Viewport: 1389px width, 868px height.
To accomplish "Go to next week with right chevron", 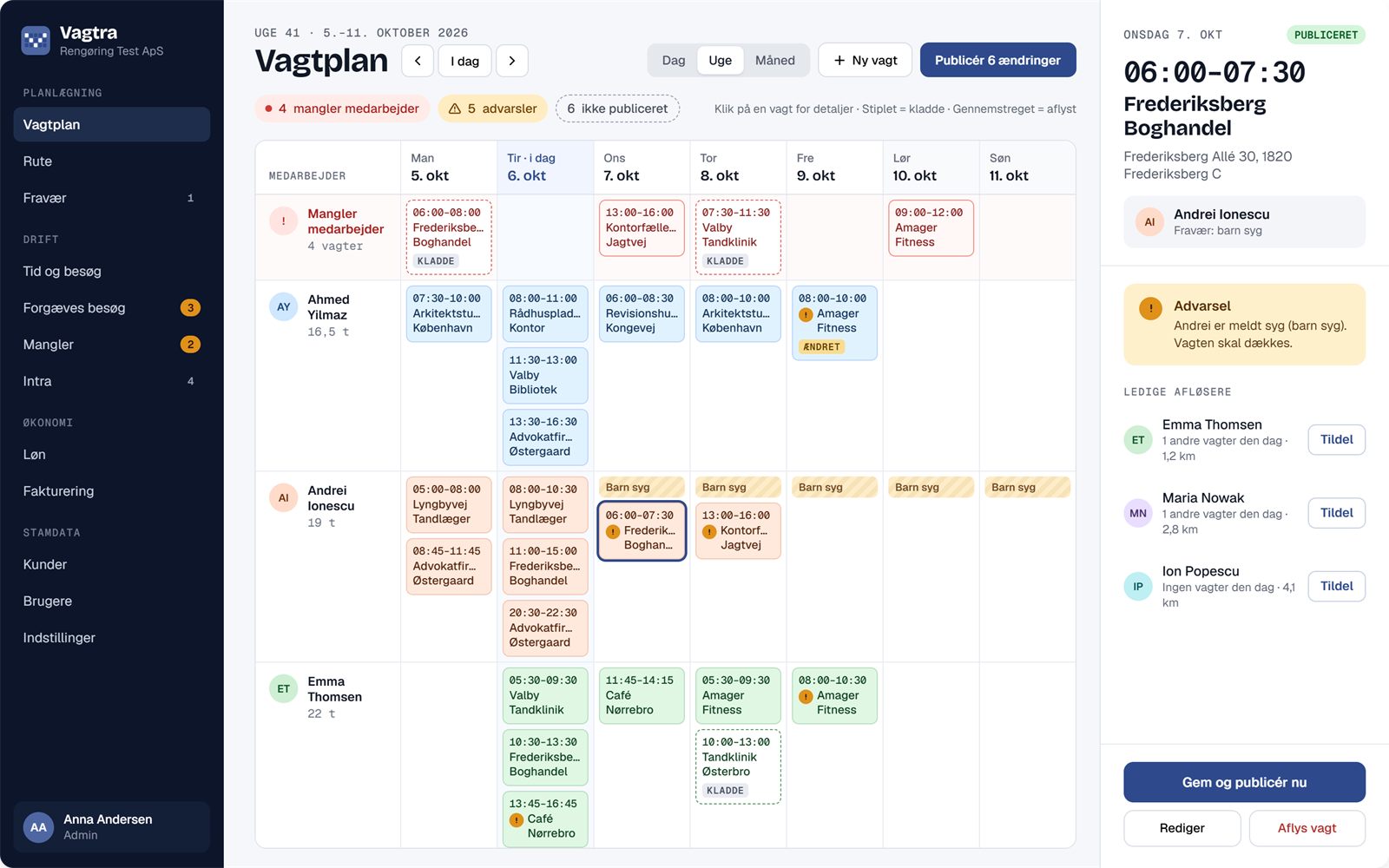I will coord(512,61).
